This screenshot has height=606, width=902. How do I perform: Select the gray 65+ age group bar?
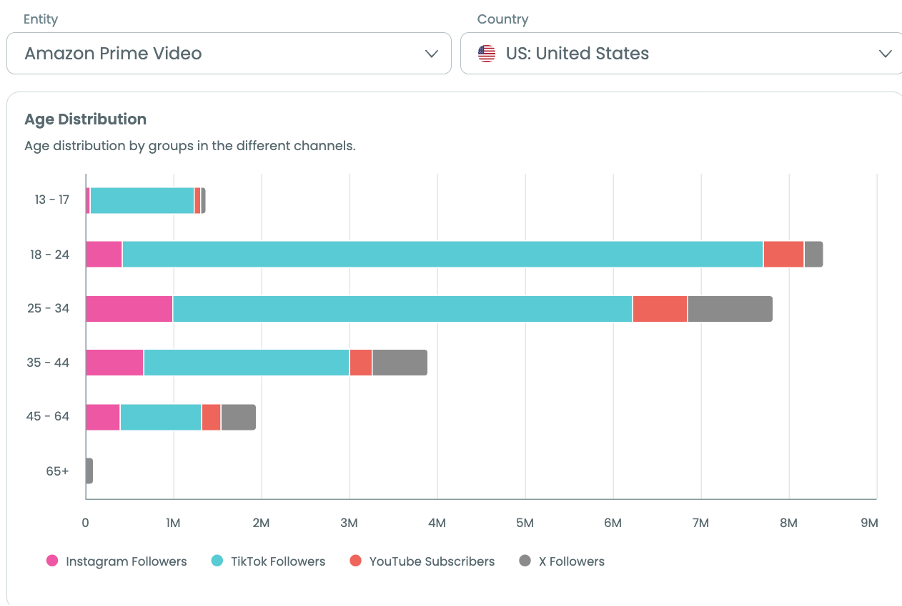point(89,471)
